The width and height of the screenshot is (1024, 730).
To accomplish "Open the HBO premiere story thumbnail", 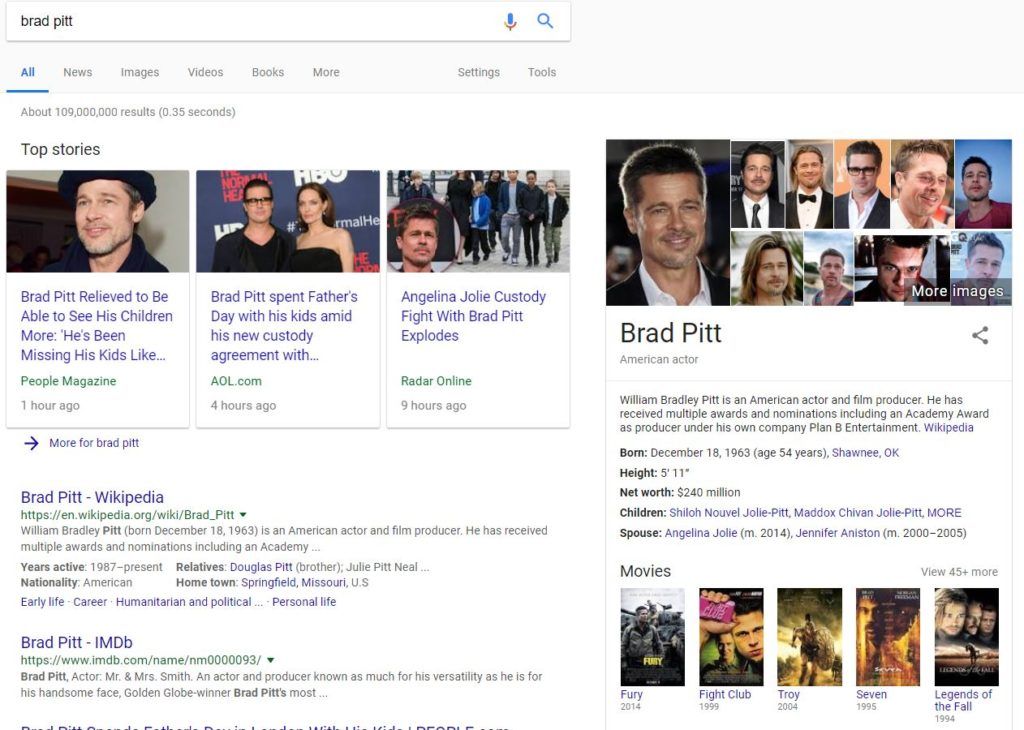I will 288,221.
